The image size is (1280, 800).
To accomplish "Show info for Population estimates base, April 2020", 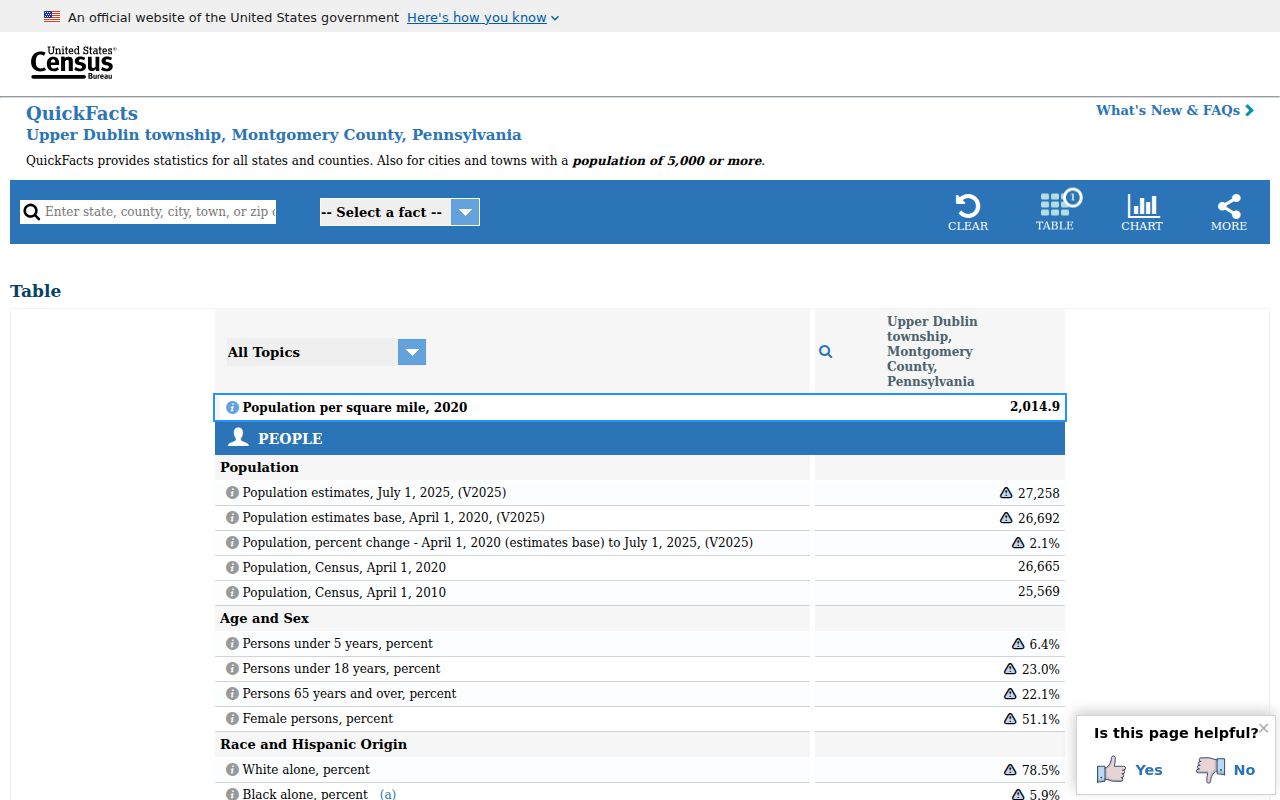I will tap(232, 518).
